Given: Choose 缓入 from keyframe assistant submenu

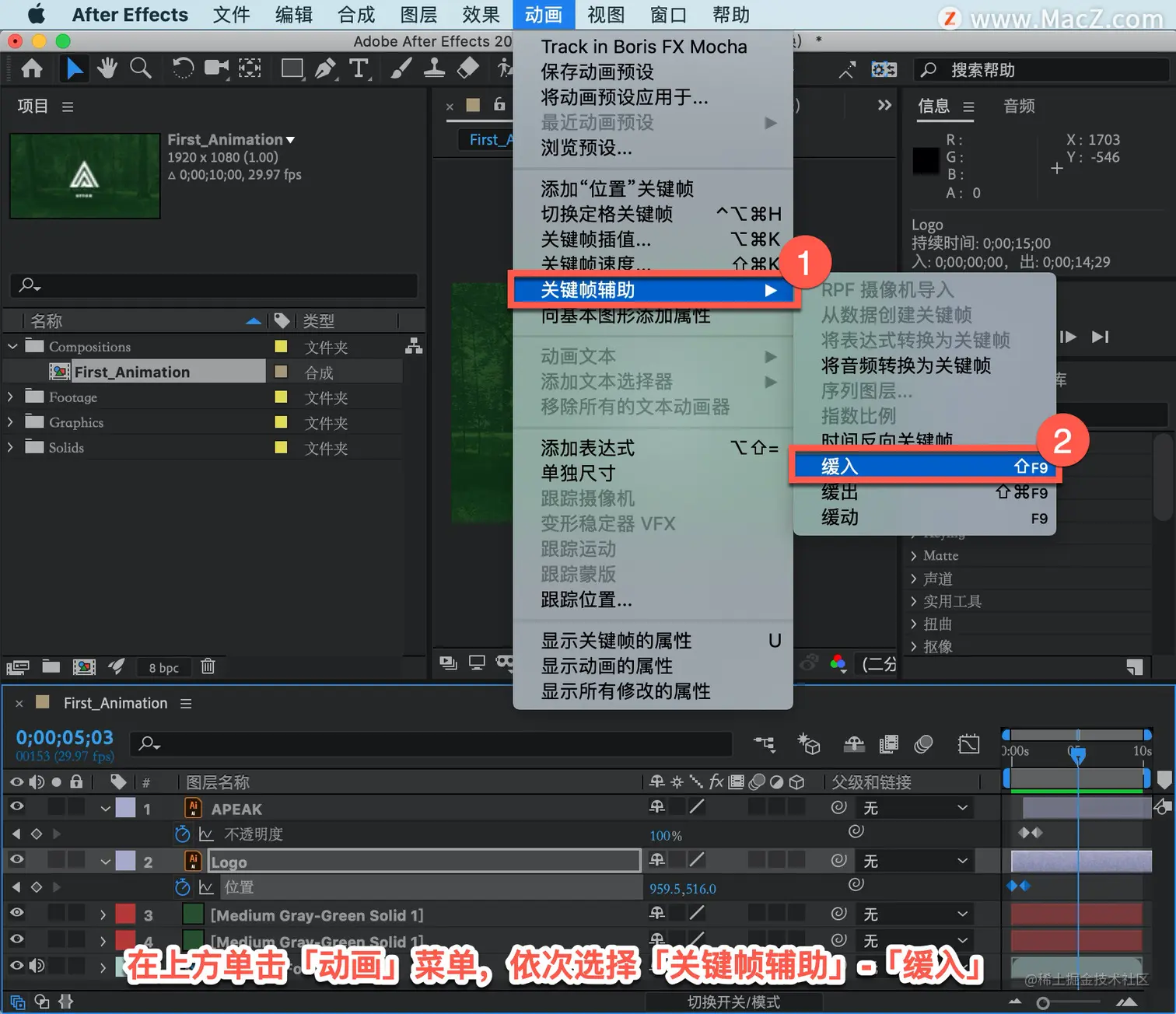Looking at the screenshot, I should (x=924, y=467).
